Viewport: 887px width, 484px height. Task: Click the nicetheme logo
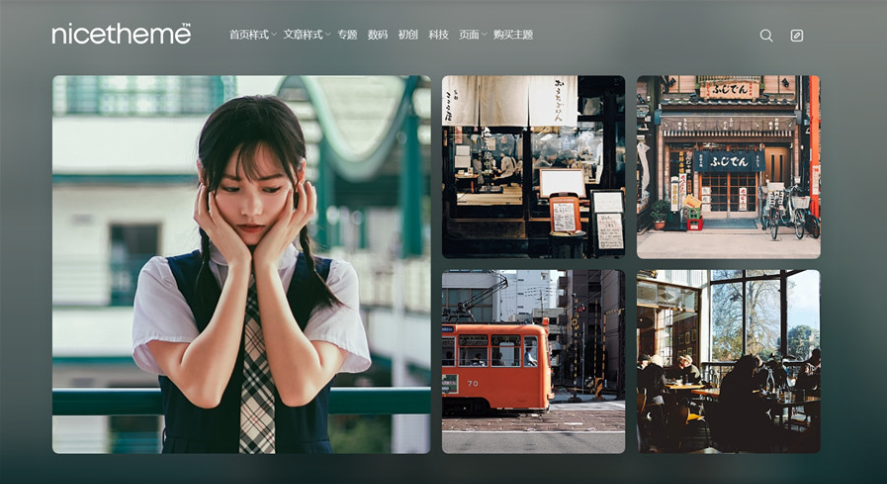point(121,34)
